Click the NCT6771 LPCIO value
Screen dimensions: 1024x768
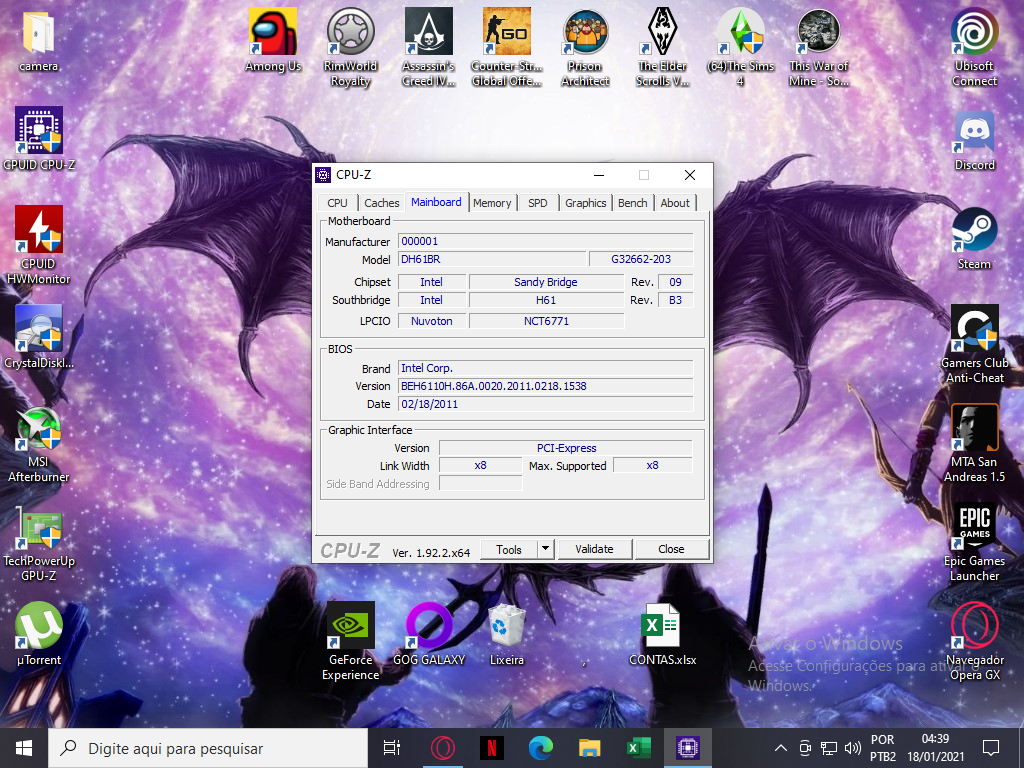coord(546,321)
